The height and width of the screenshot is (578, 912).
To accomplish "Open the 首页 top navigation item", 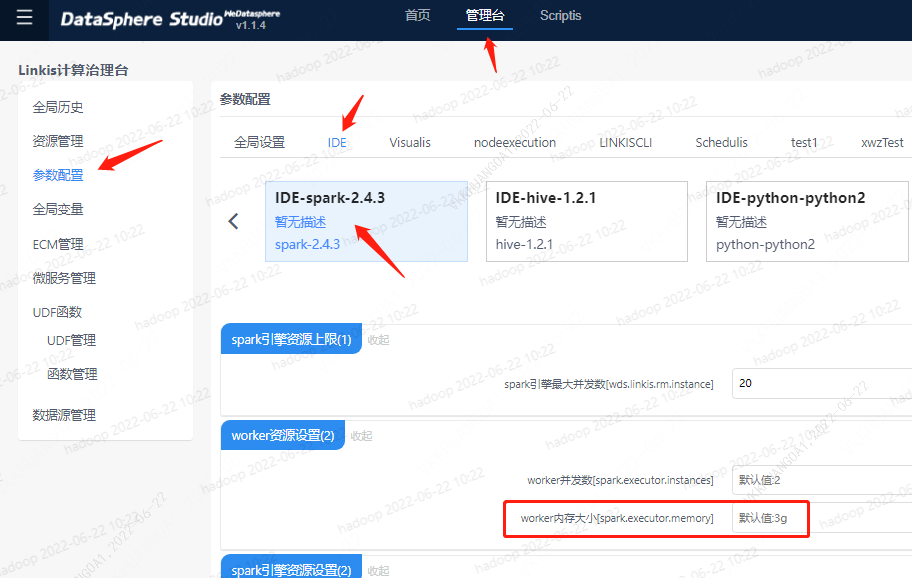I will [417, 16].
